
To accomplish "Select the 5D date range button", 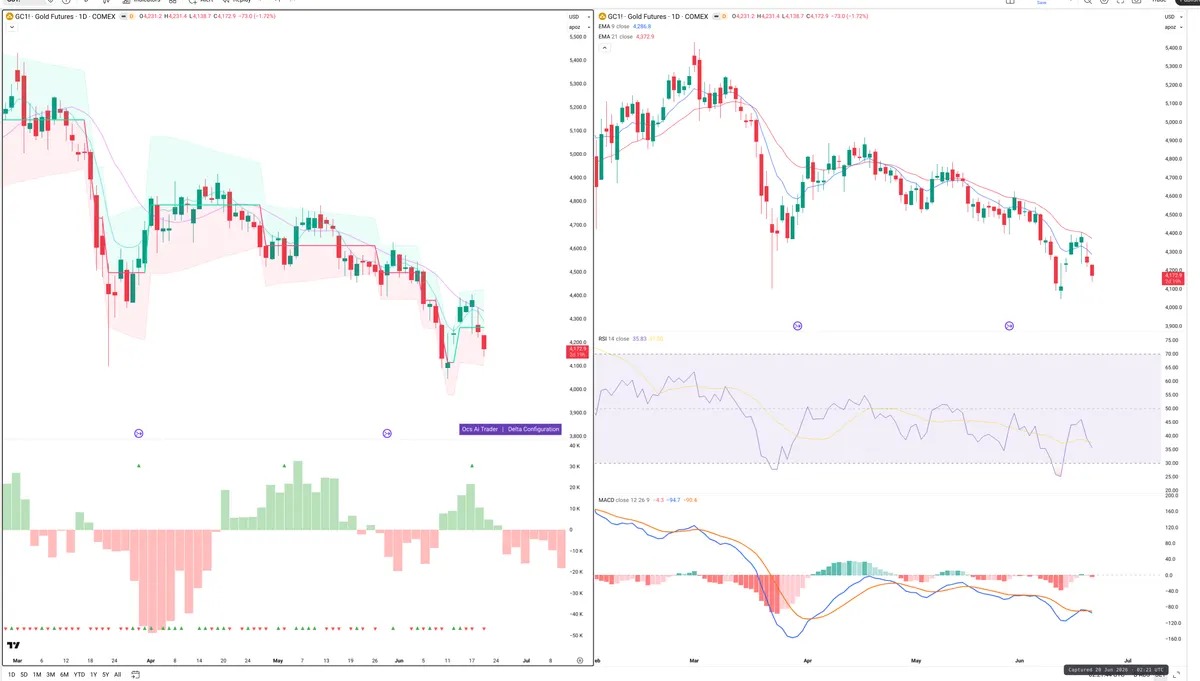I will tap(24, 674).
